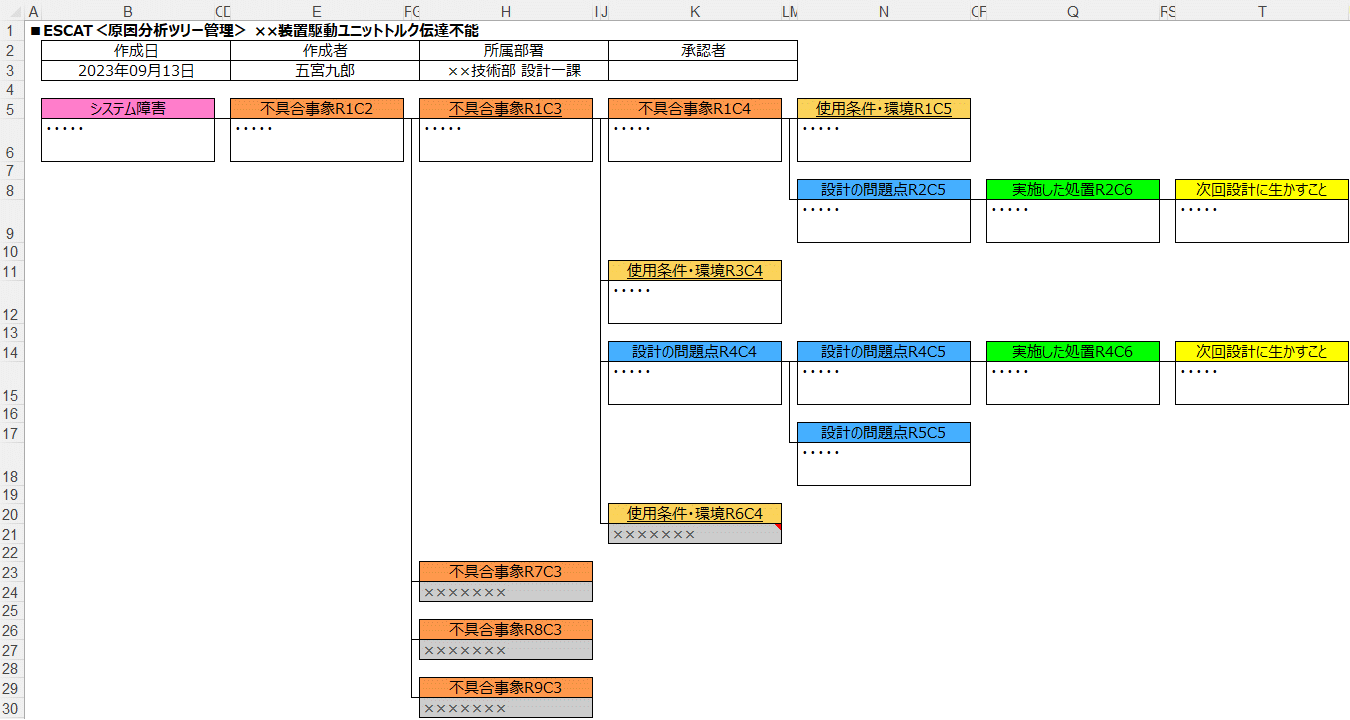The height and width of the screenshot is (720, 1350).
Task: Select the 不具合事象R7C3 orange cell
Action: click(505, 572)
